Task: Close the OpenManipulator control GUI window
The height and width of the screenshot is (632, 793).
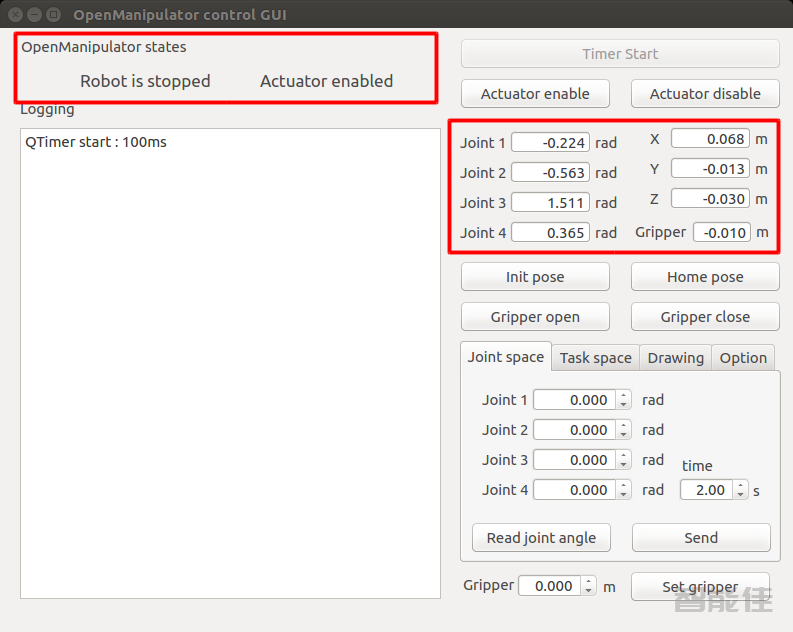Action: pos(16,15)
